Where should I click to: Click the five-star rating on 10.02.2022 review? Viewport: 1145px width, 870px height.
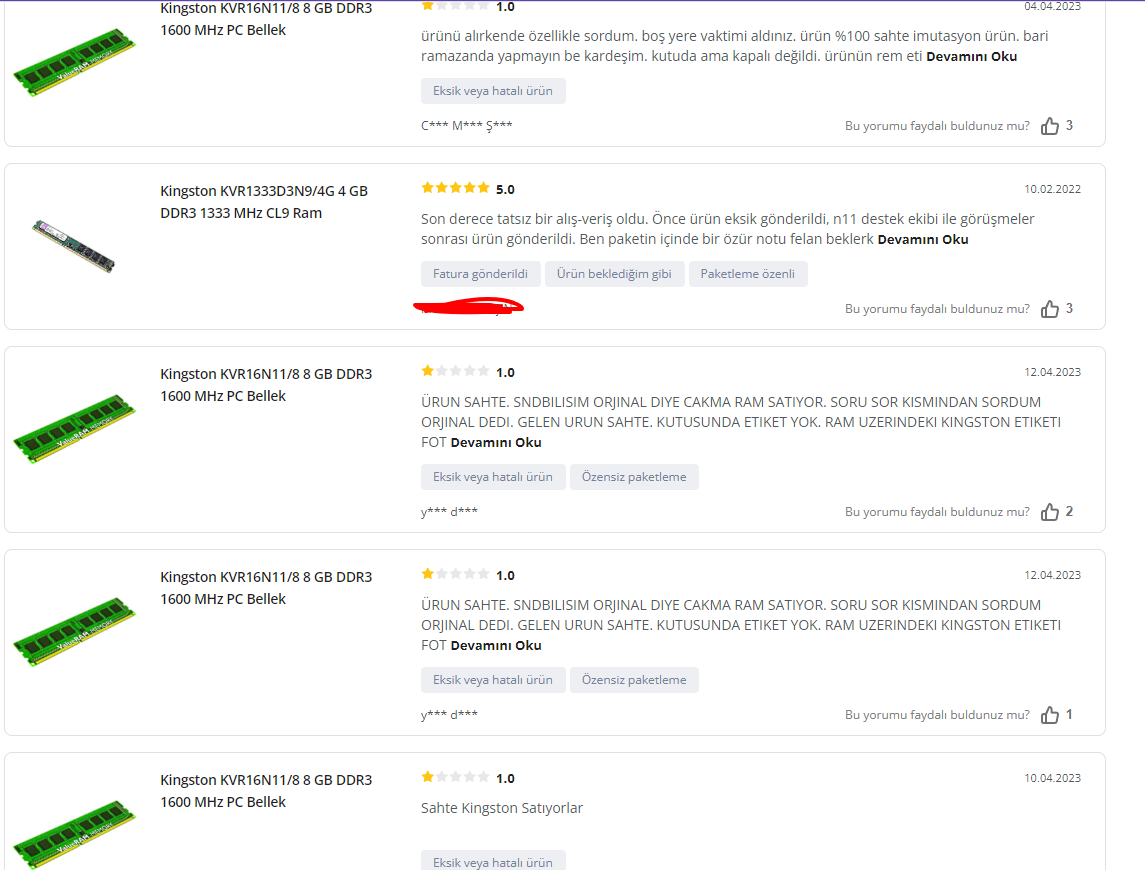point(455,188)
